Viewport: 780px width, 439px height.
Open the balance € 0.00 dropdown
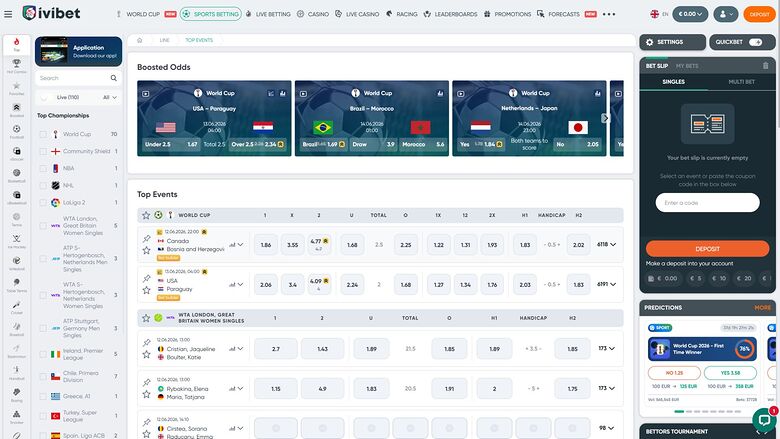click(690, 14)
